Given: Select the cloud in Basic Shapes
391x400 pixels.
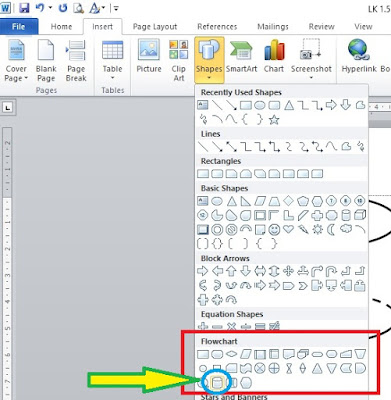Looking at the screenshot, I should [x=346, y=229].
